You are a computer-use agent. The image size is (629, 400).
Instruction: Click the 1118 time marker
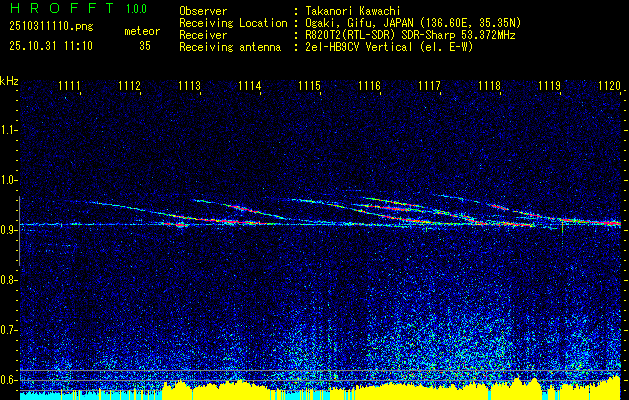point(489,85)
